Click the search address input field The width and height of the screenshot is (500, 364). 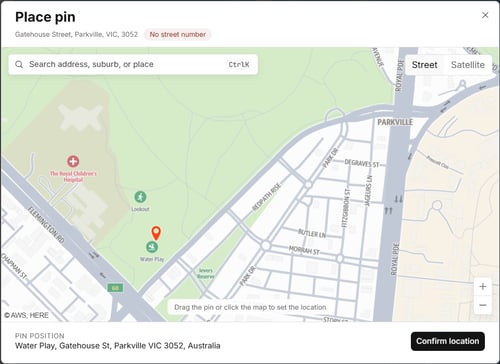click(x=133, y=64)
